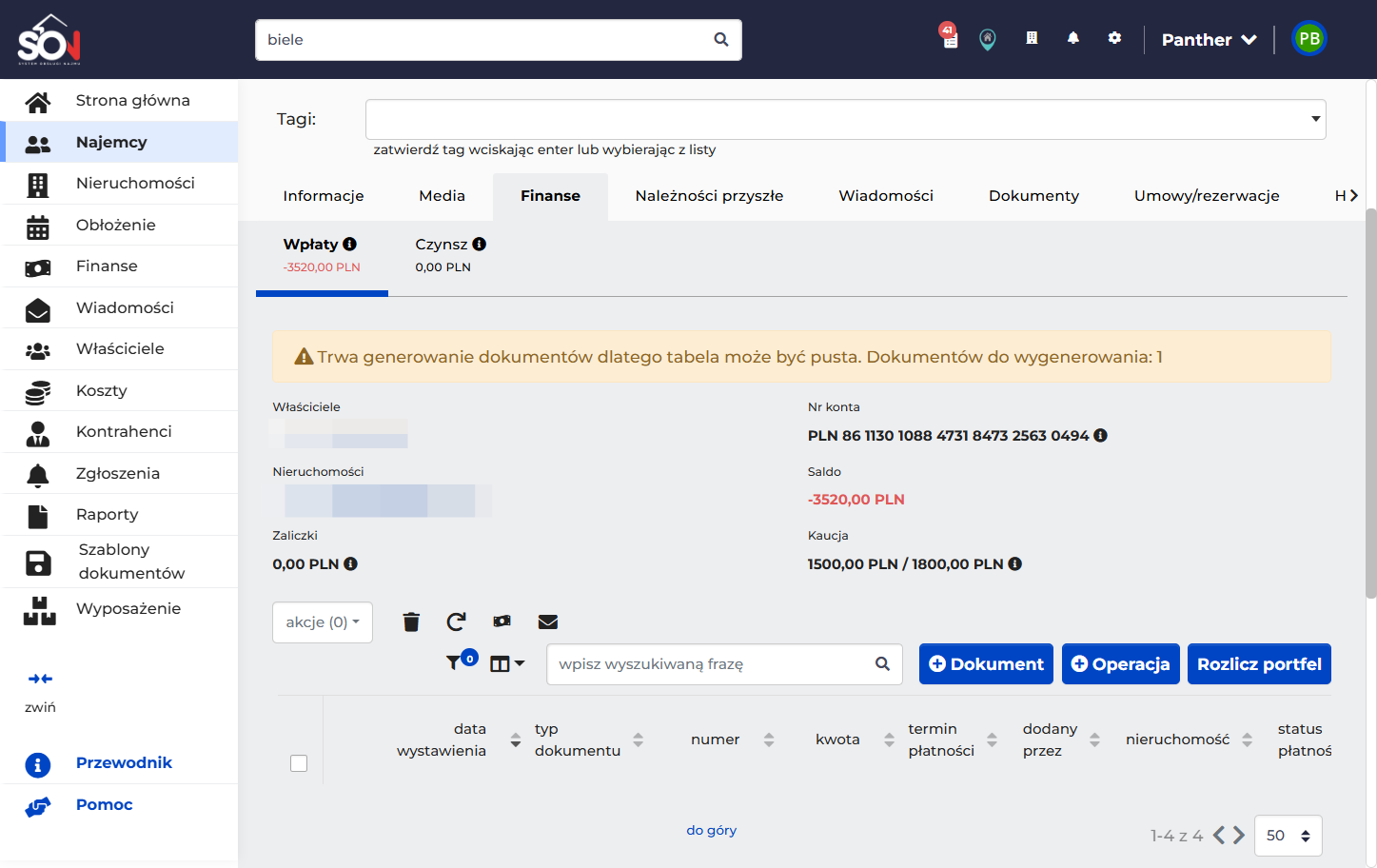Open the filter funnel icon

click(453, 663)
